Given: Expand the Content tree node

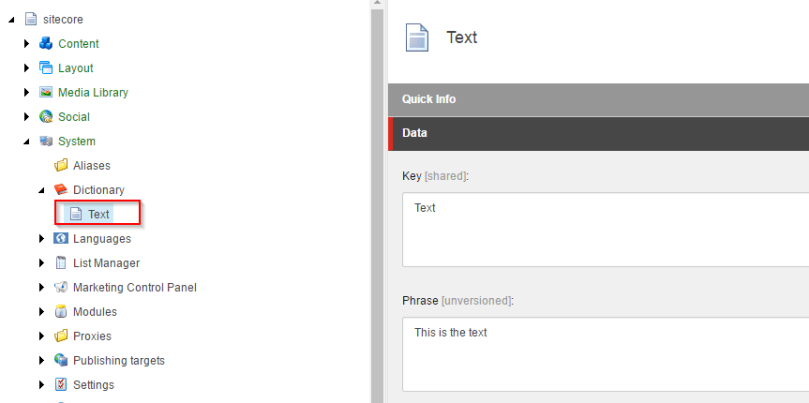Looking at the screenshot, I should click(x=27, y=44).
